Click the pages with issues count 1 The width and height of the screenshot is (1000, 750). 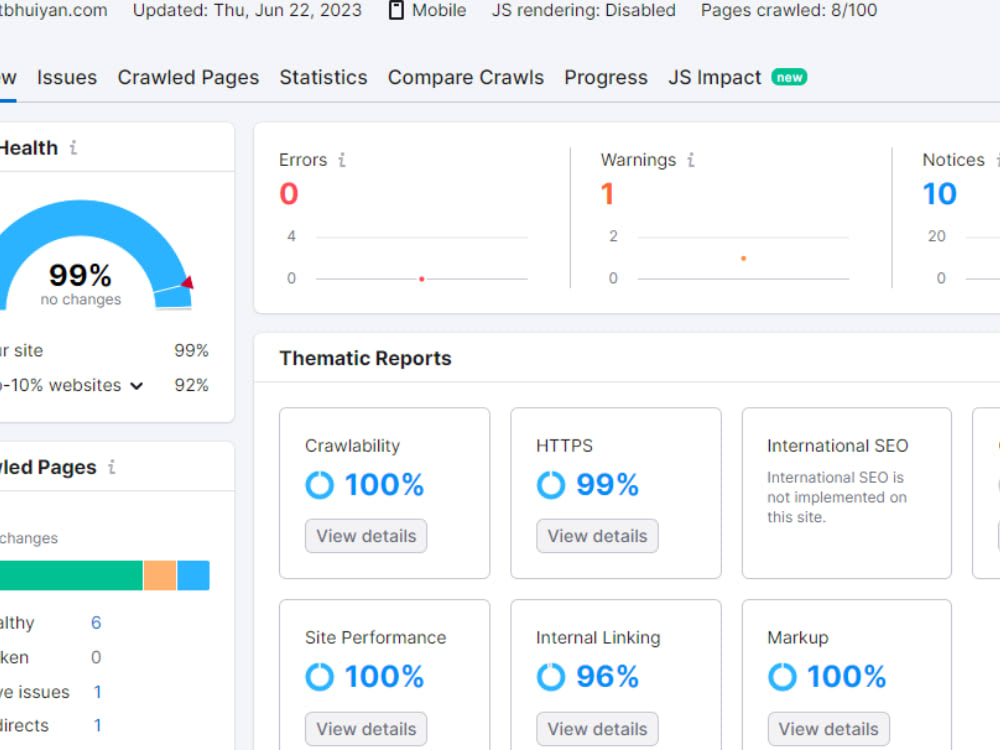[97, 692]
